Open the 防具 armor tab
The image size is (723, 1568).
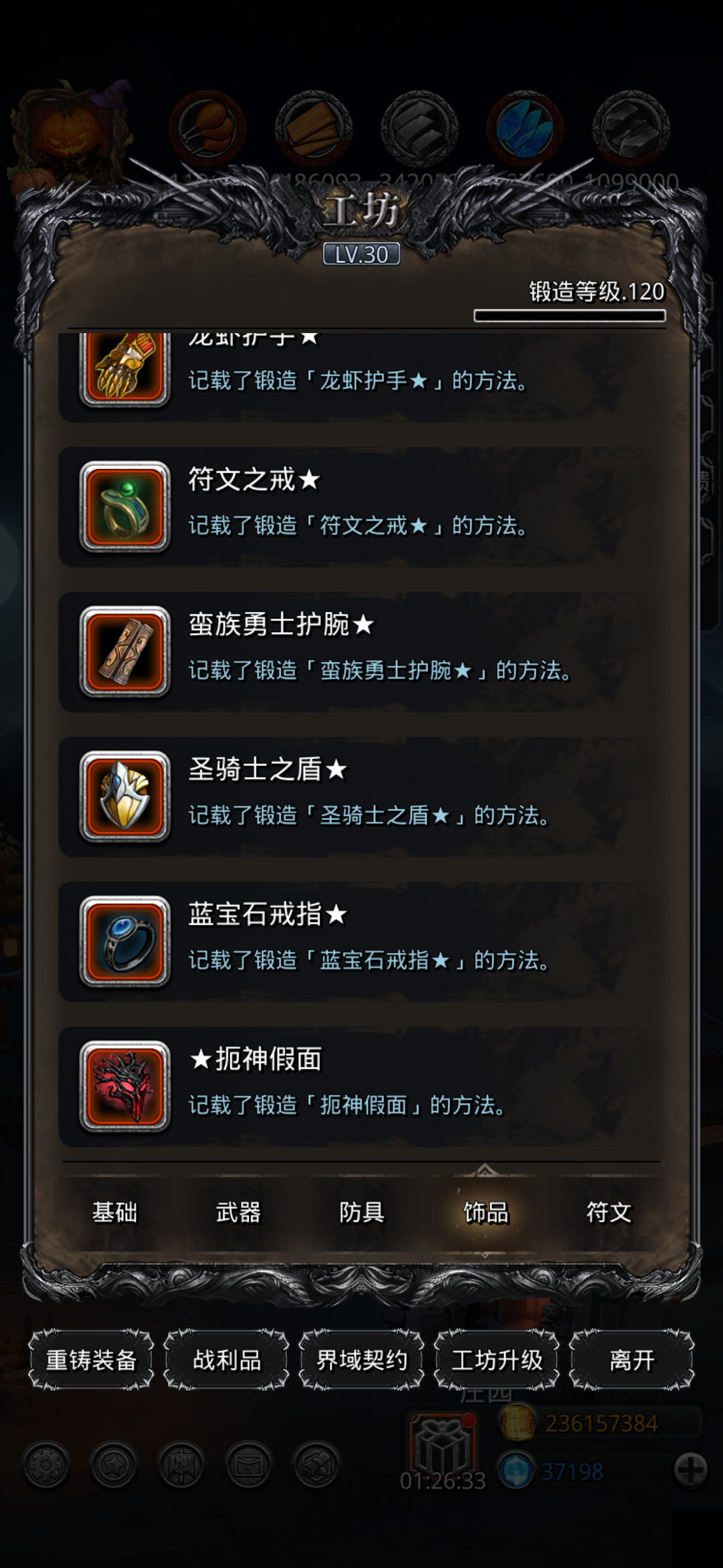coord(361,1212)
